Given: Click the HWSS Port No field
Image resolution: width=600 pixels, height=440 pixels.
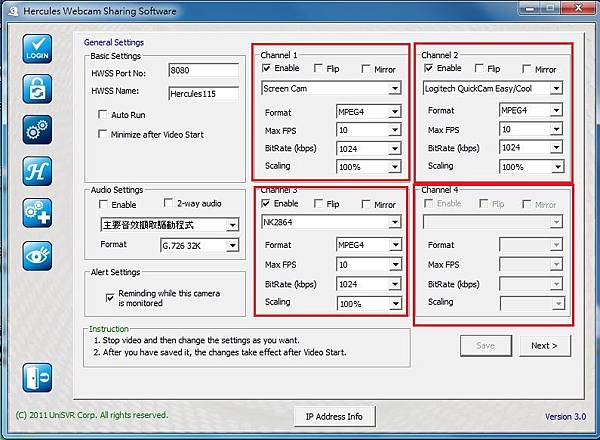Looking at the screenshot, I should pyautogui.click(x=204, y=70).
